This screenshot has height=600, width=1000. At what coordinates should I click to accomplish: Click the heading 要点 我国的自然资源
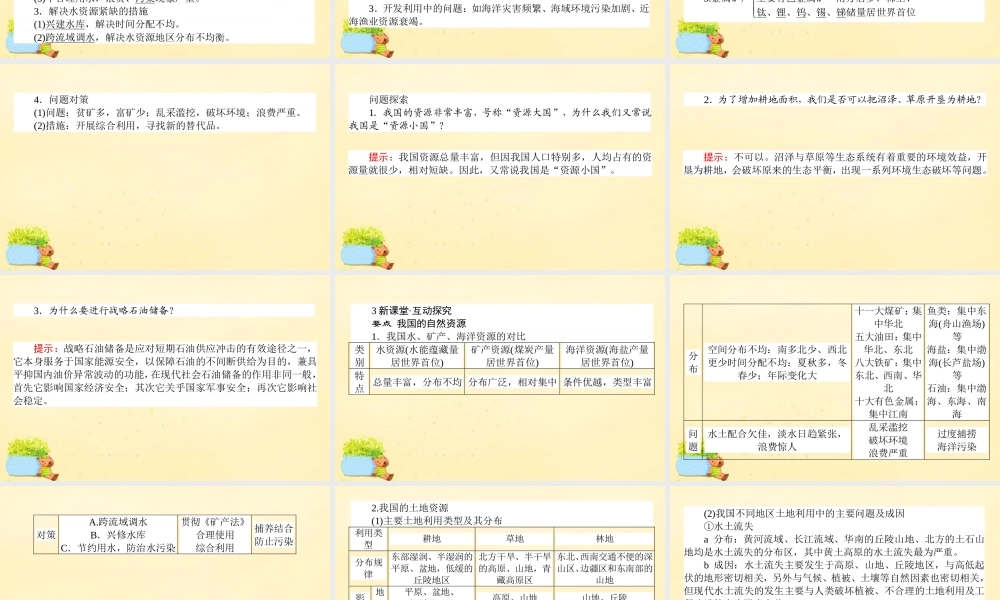pos(418,324)
